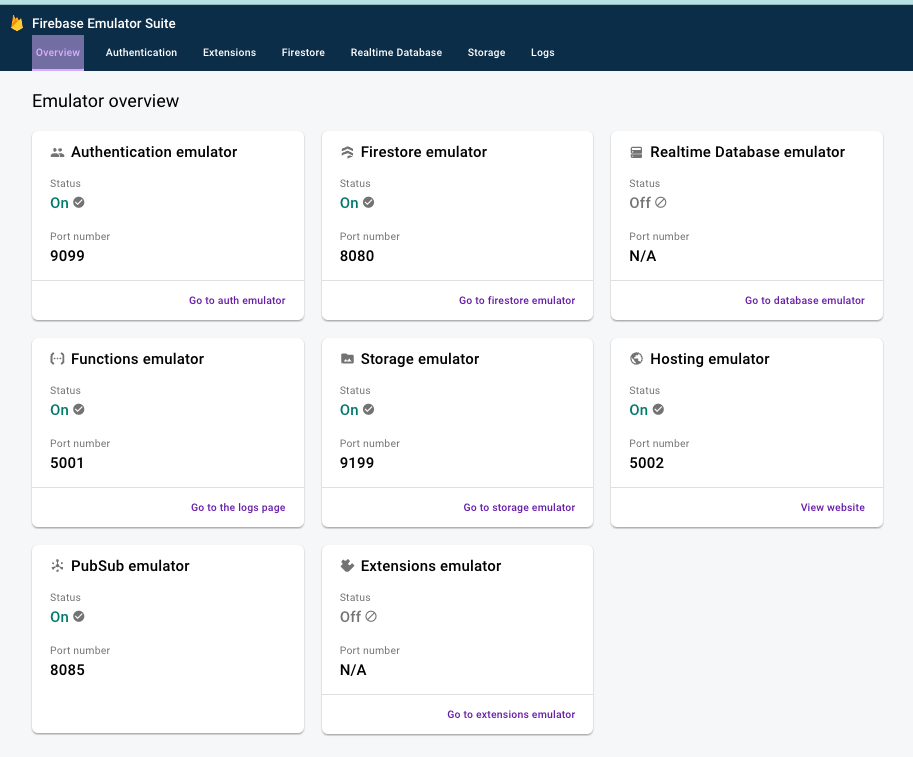The width and height of the screenshot is (913, 757).
Task: Click Authentication port number 9099
Action: click(x=68, y=256)
